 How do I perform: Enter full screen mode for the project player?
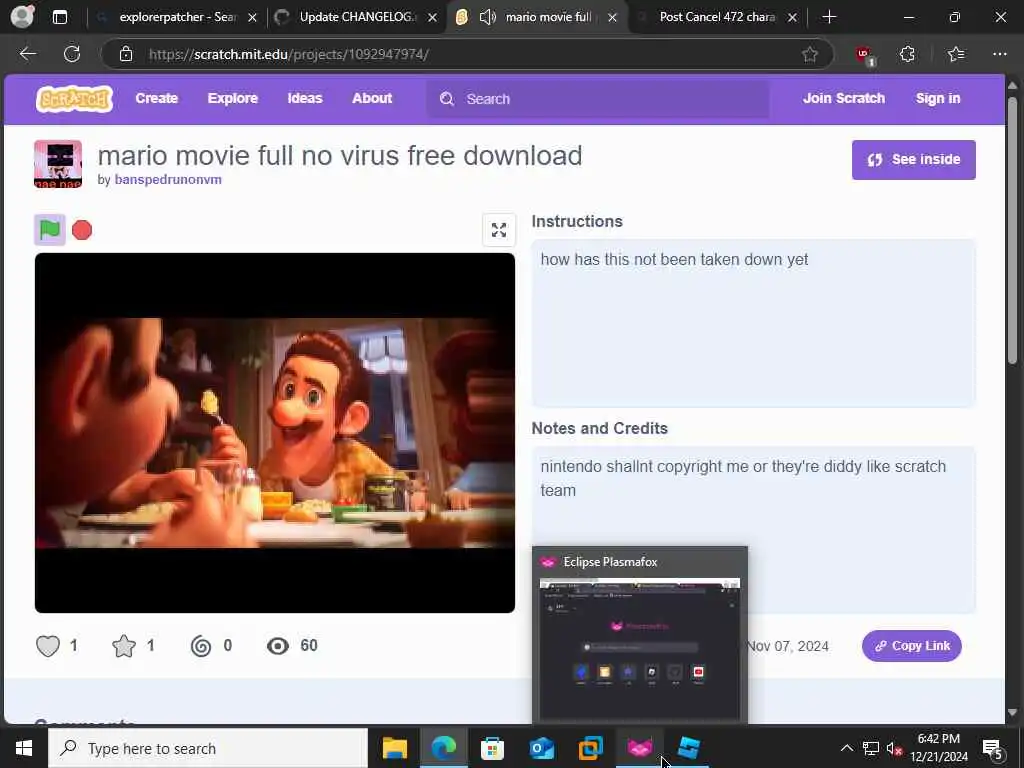pyautogui.click(x=499, y=230)
